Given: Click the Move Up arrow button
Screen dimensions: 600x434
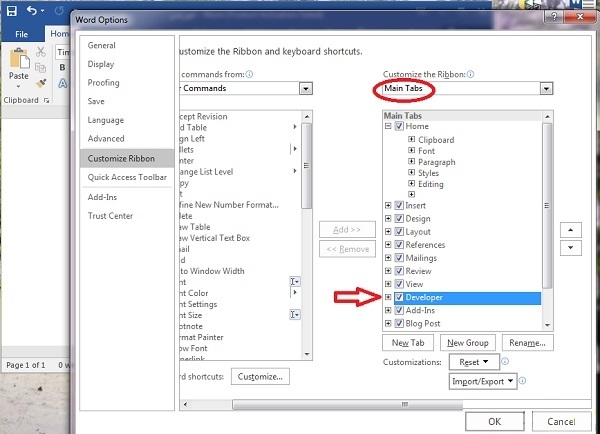Looking at the screenshot, I should (x=570, y=228).
